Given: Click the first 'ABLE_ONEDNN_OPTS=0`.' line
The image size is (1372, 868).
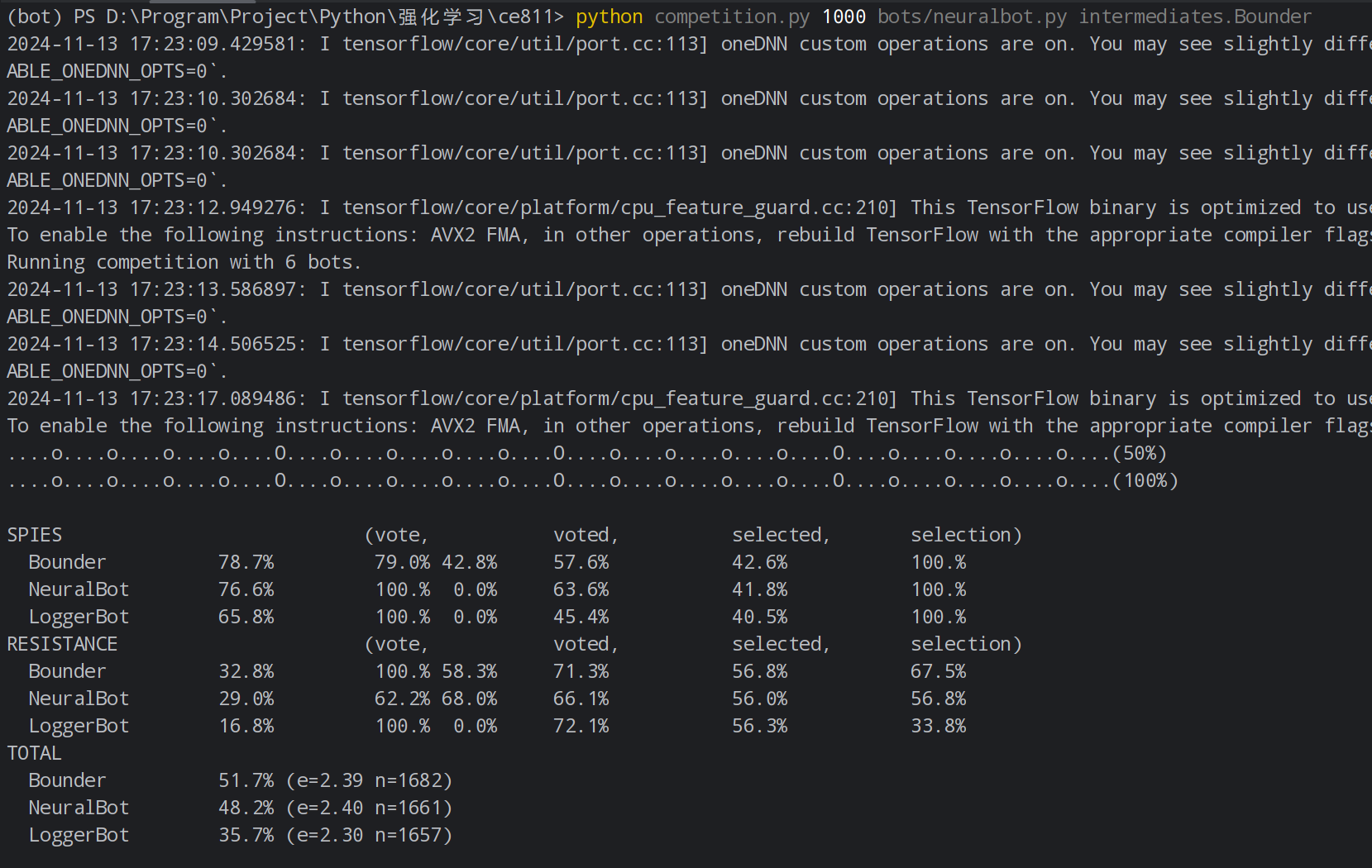Looking at the screenshot, I should [x=117, y=71].
